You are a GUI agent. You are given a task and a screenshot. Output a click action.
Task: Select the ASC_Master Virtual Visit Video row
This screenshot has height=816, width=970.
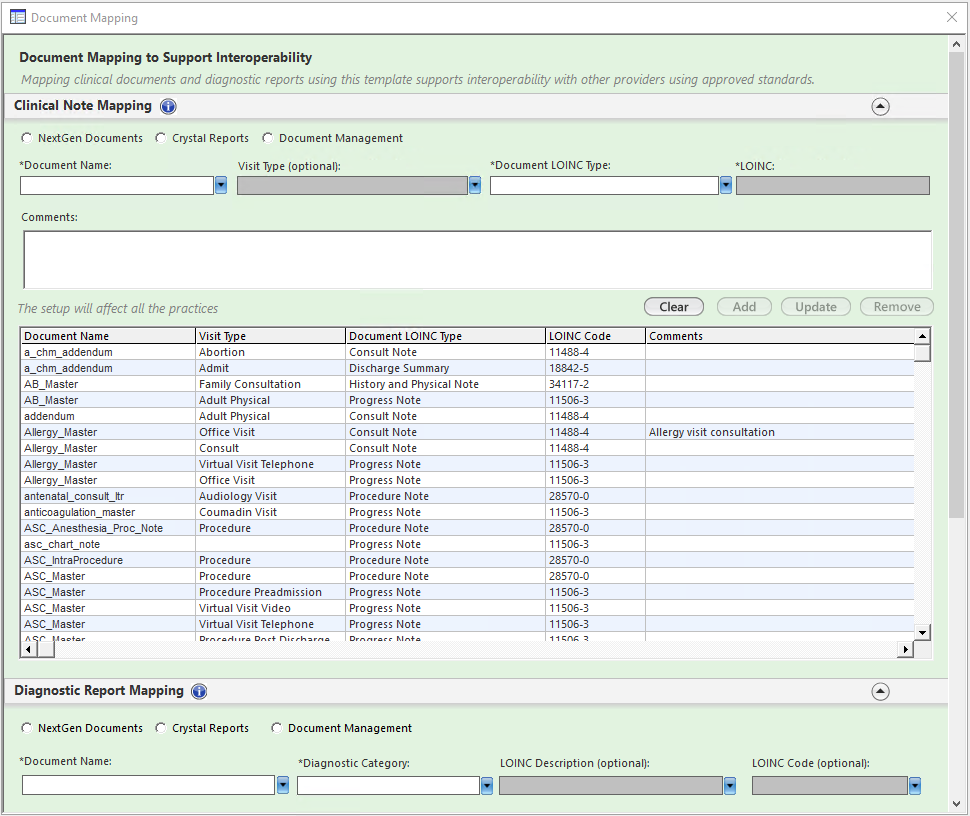tap(467, 608)
